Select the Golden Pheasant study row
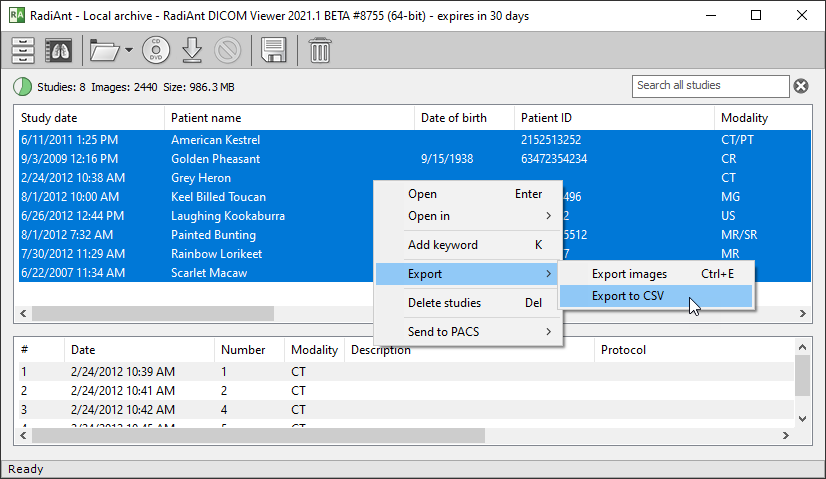826x479 pixels. 415,159
